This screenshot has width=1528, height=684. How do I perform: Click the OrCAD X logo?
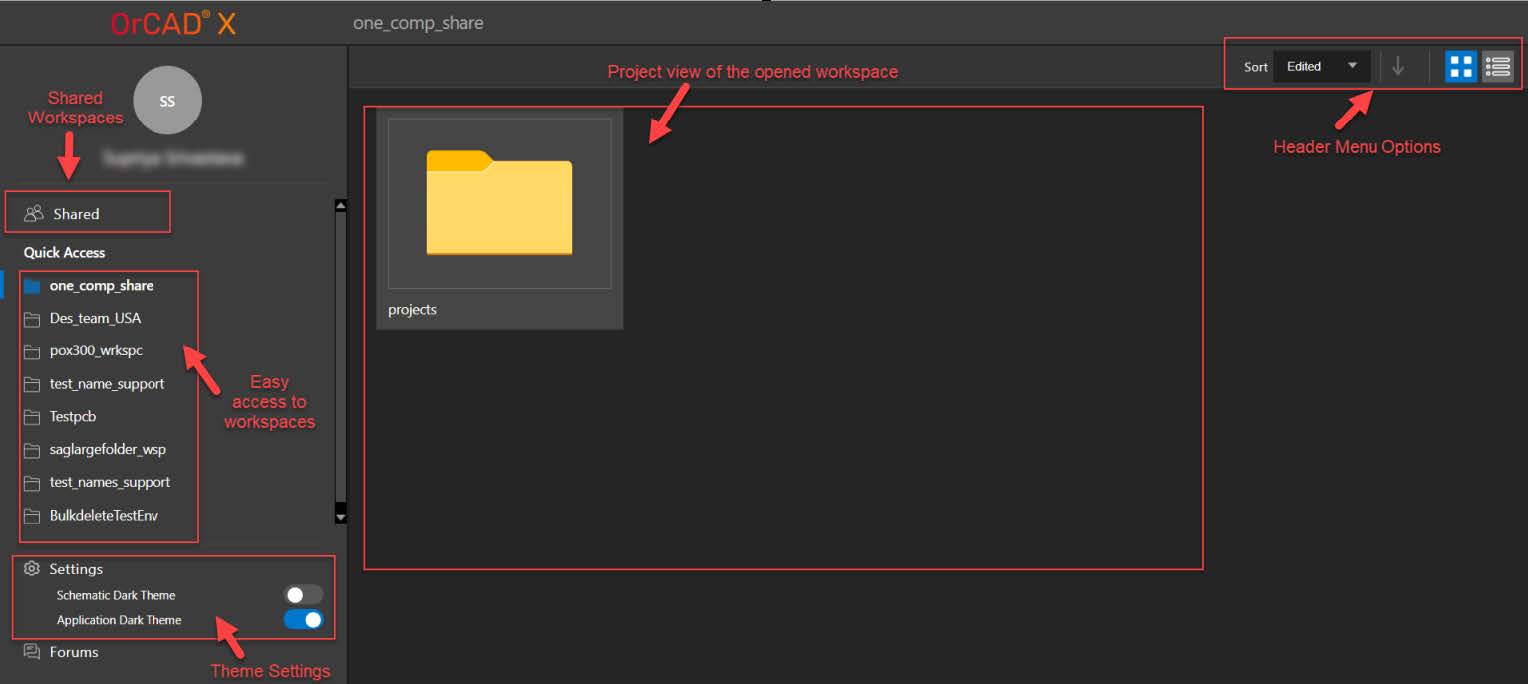(x=173, y=23)
